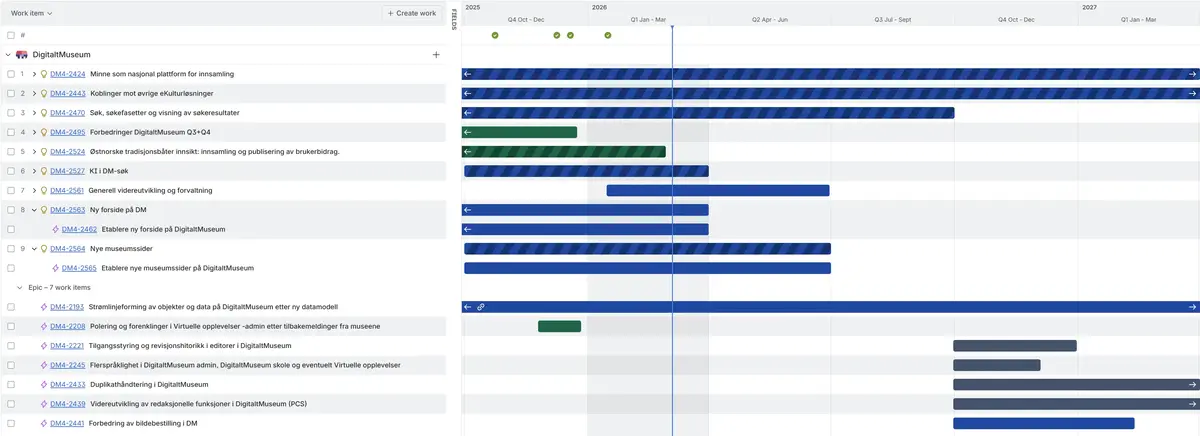Screen dimensions: 1200x436
Task: Open the Work item dropdown
Action: [x=31, y=13]
